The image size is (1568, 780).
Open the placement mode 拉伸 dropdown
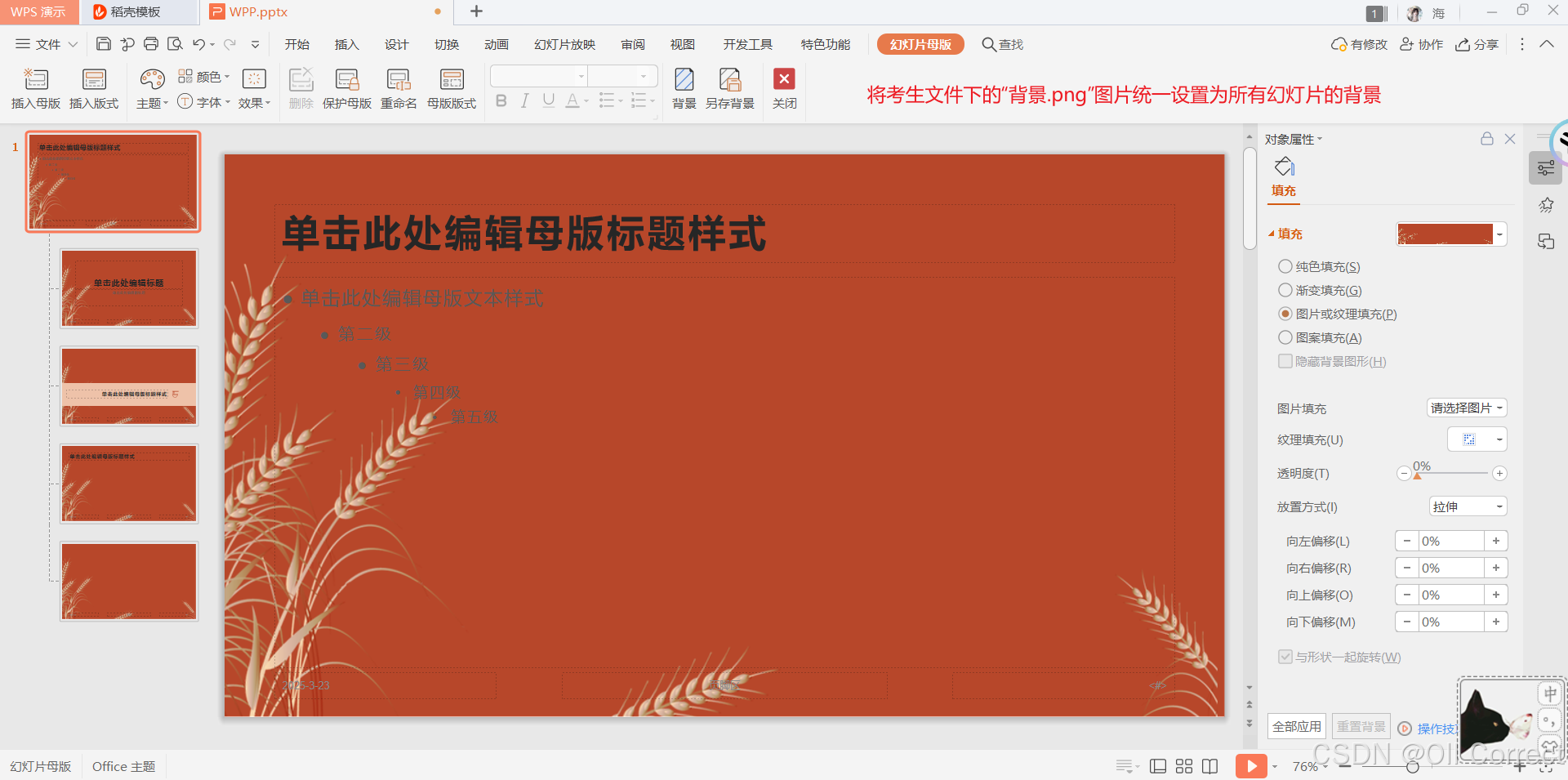point(1468,506)
